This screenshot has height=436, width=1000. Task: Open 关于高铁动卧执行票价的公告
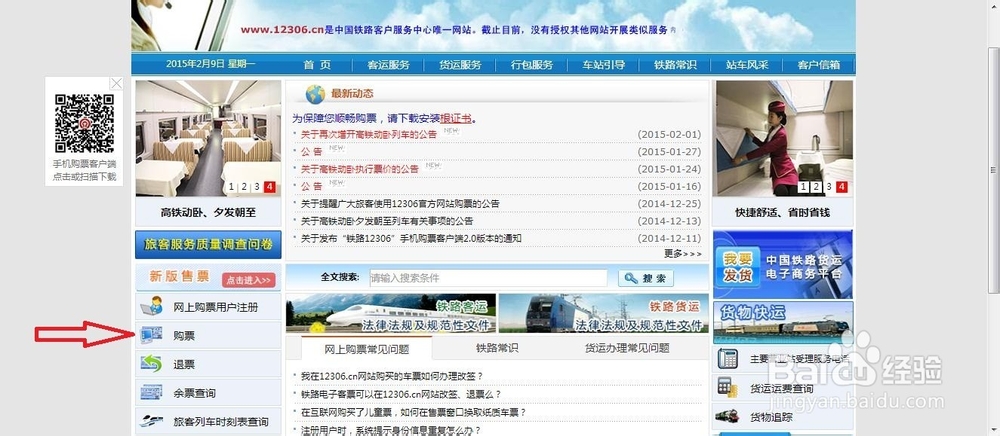pyautogui.click(x=360, y=169)
